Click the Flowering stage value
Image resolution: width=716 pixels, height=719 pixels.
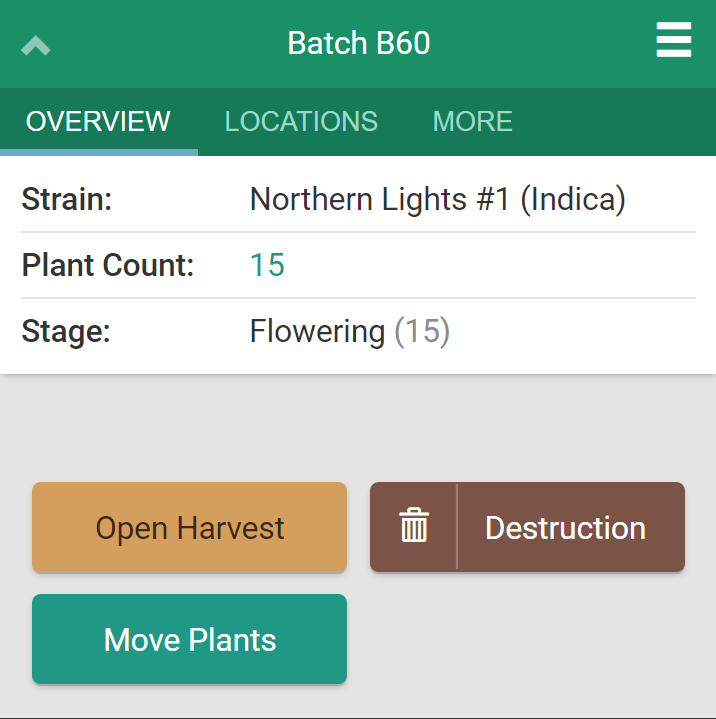317,331
